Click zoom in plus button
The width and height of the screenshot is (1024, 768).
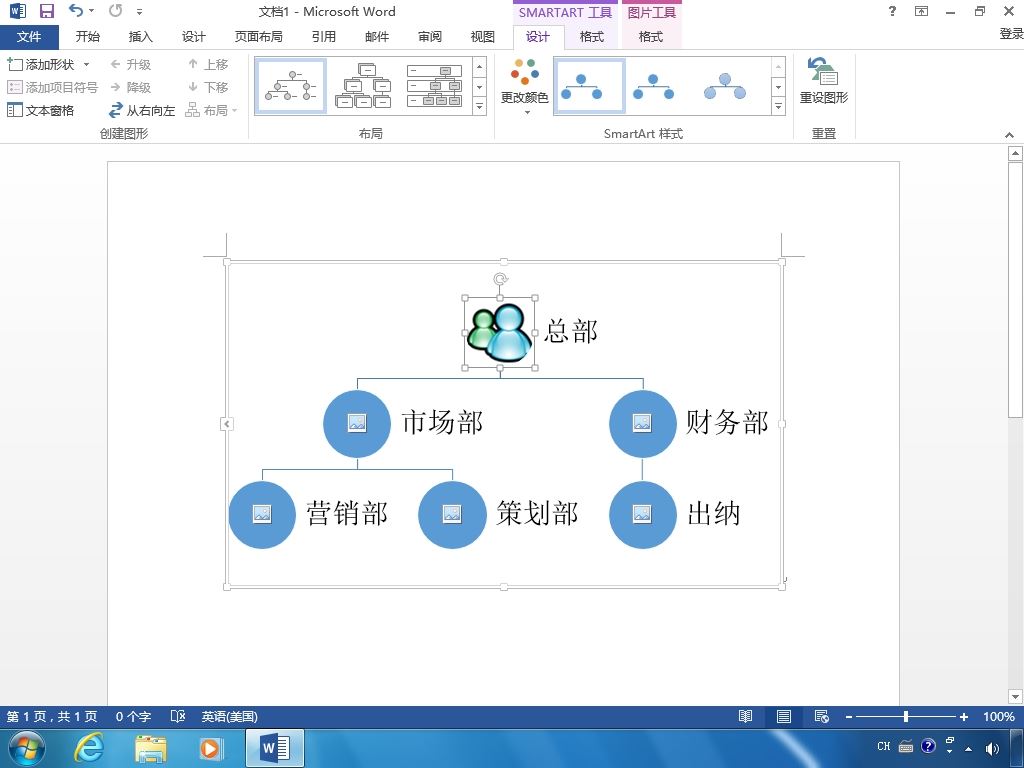[x=963, y=716]
